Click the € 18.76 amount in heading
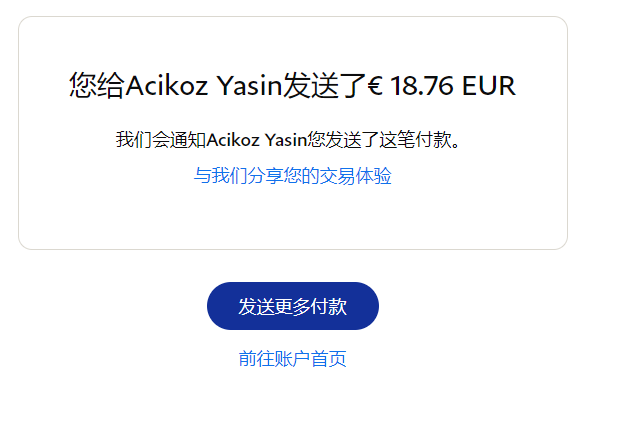Viewport: 625px width, 434px height. tap(411, 85)
